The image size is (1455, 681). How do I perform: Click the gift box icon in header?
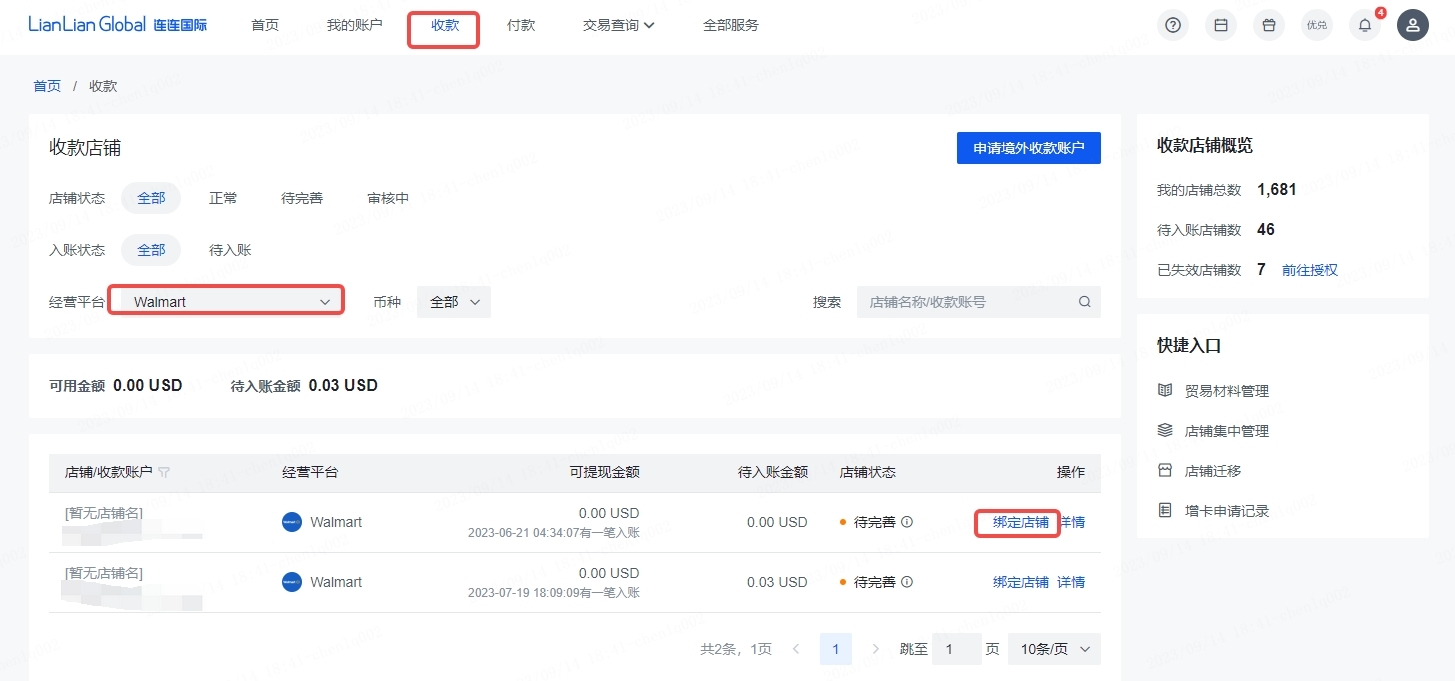pyautogui.click(x=1269, y=25)
